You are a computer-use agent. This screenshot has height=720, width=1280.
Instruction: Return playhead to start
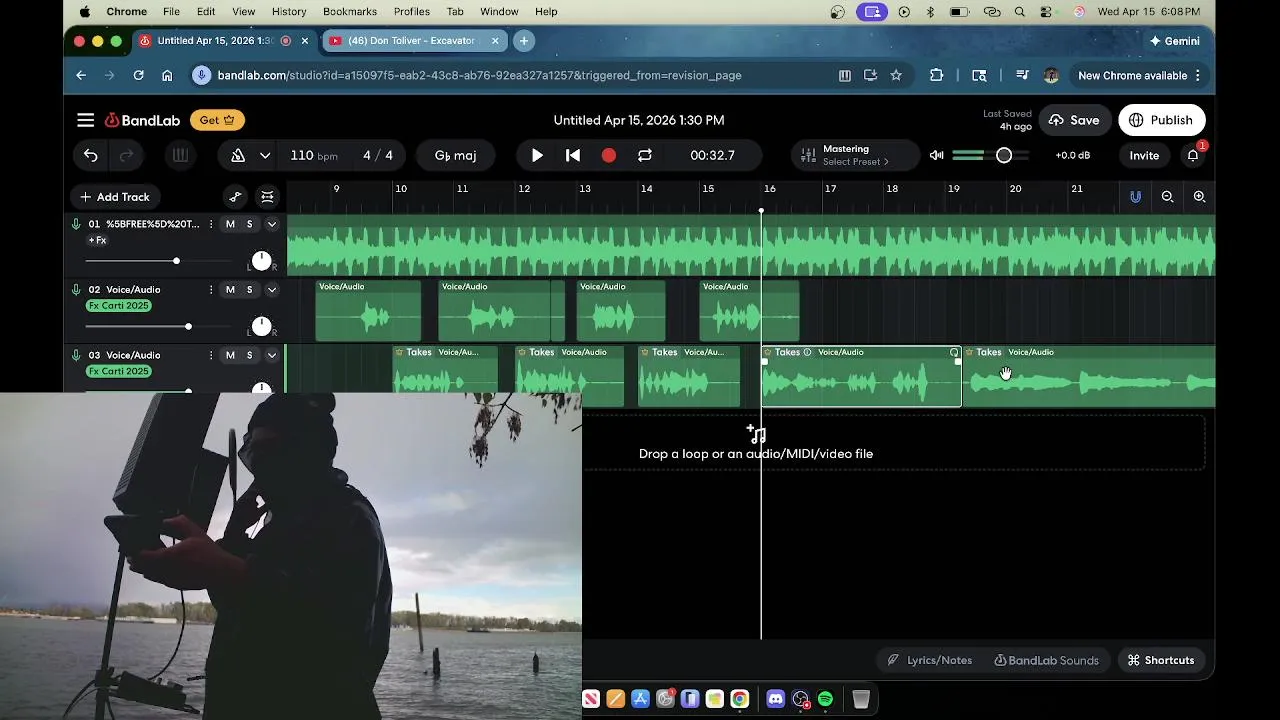pyautogui.click(x=573, y=155)
